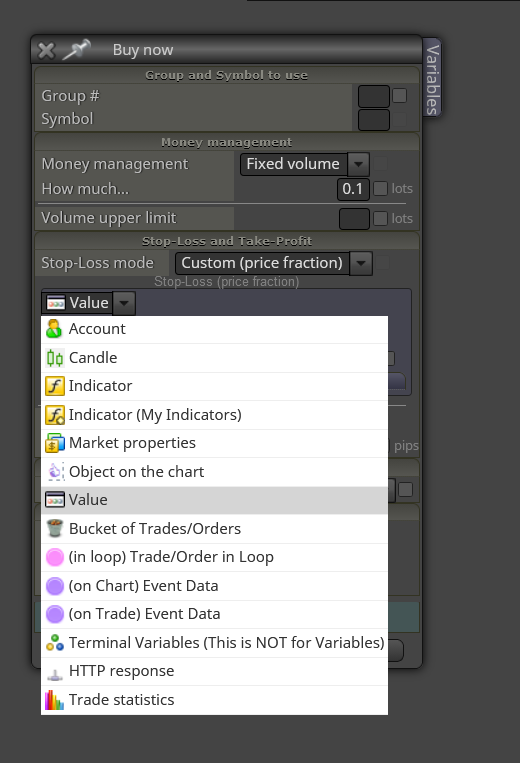The image size is (520, 763).
Task: Click the Object on the chart icon
Action: [x=55, y=472]
